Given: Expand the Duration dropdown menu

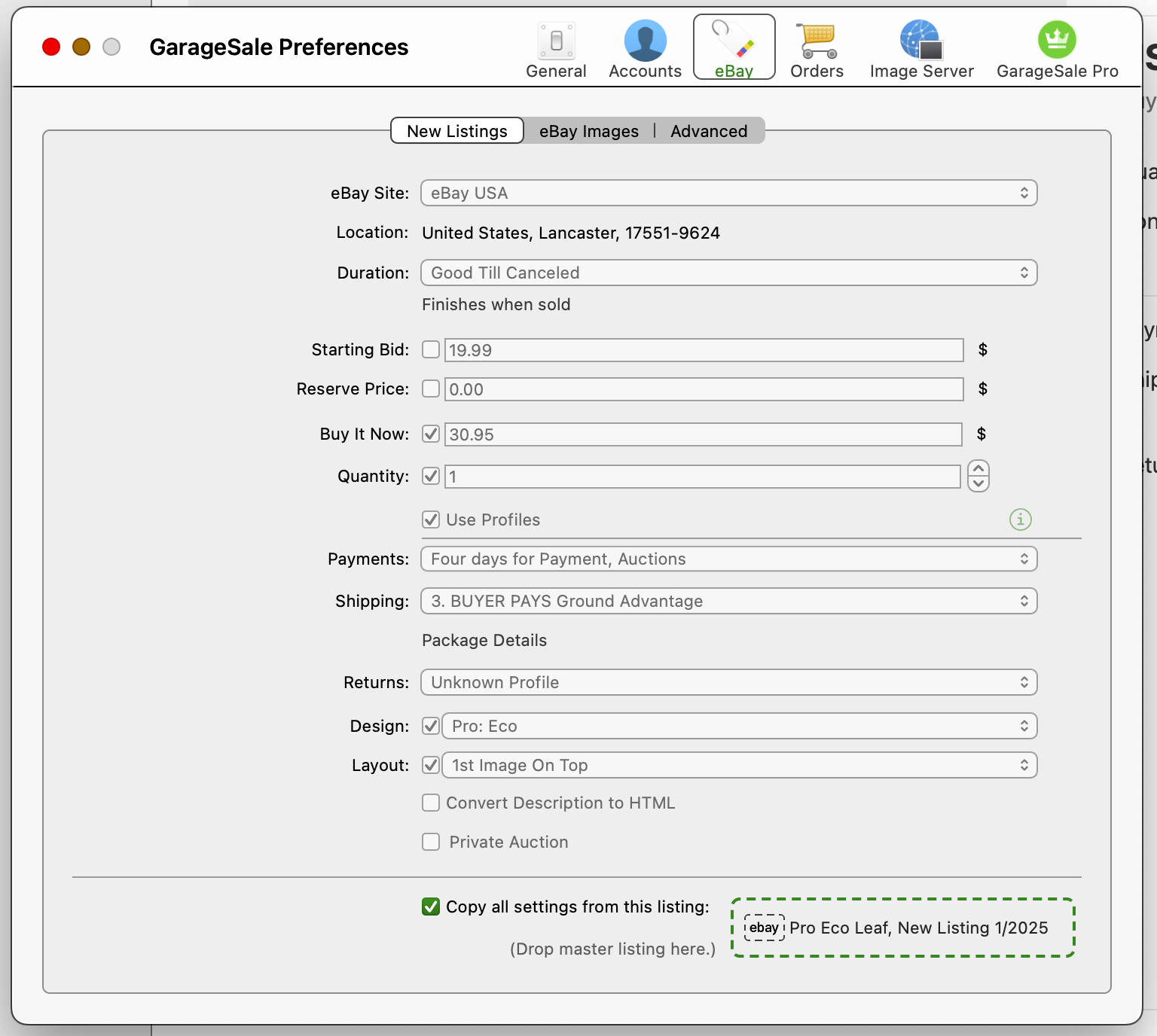Looking at the screenshot, I should [x=728, y=273].
